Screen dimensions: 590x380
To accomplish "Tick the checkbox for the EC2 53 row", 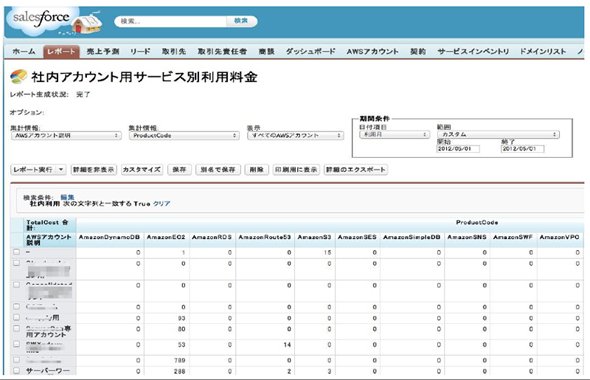I will (16, 344).
